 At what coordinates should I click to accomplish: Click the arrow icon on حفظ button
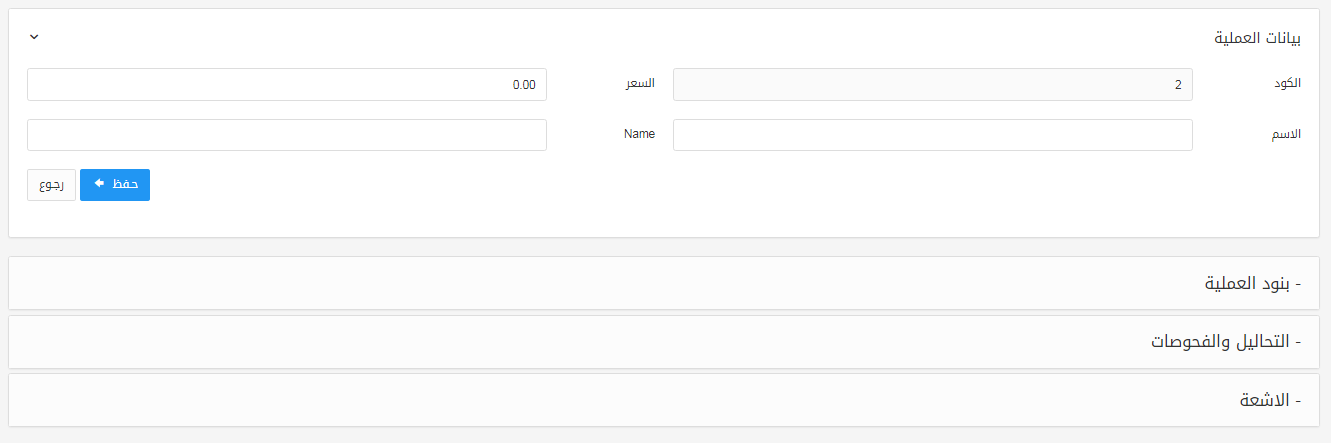pyautogui.click(x=99, y=184)
